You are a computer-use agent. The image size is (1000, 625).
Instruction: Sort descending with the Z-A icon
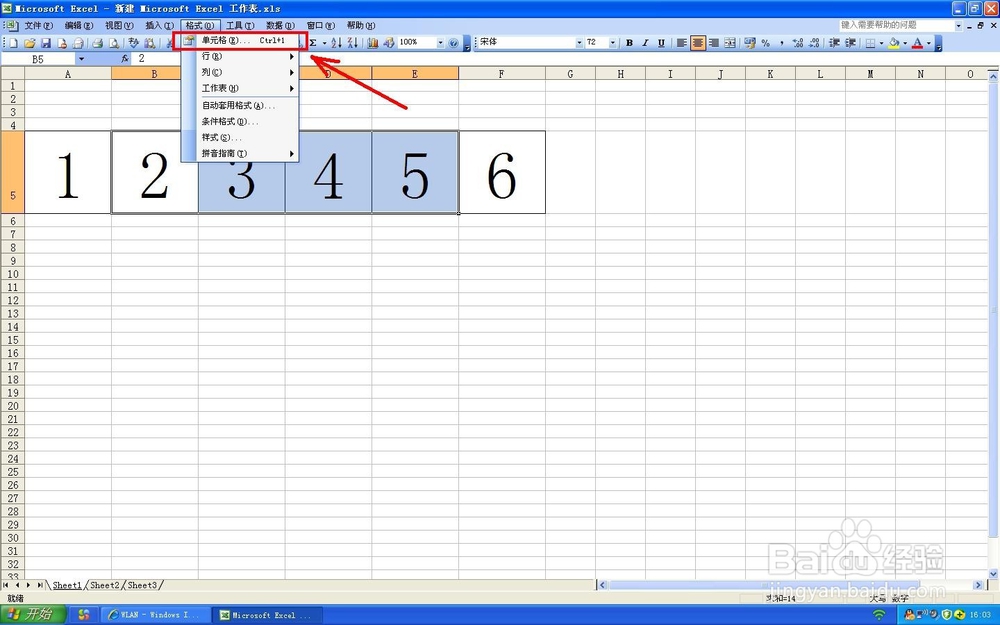click(x=353, y=43)
